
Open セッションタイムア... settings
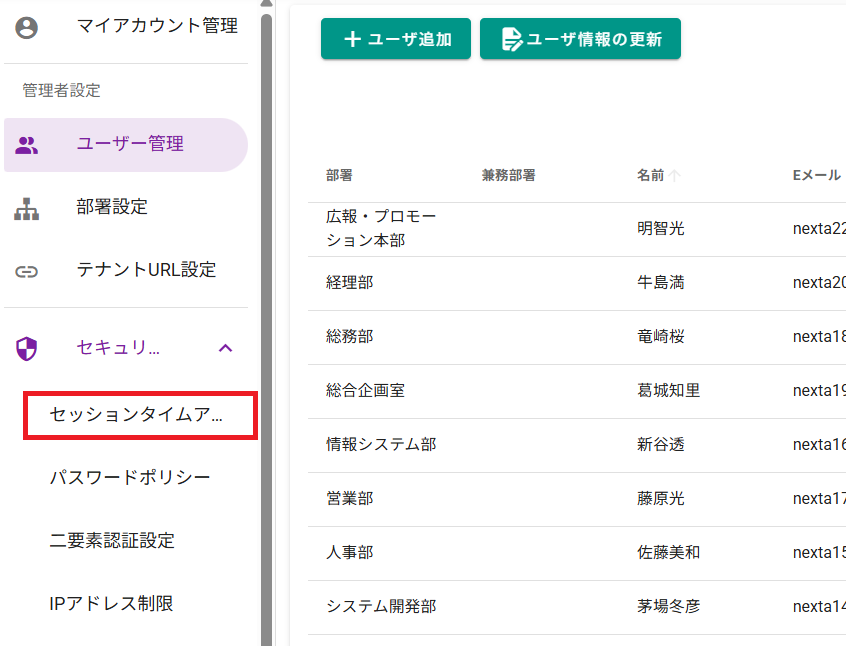click(137, 415)
